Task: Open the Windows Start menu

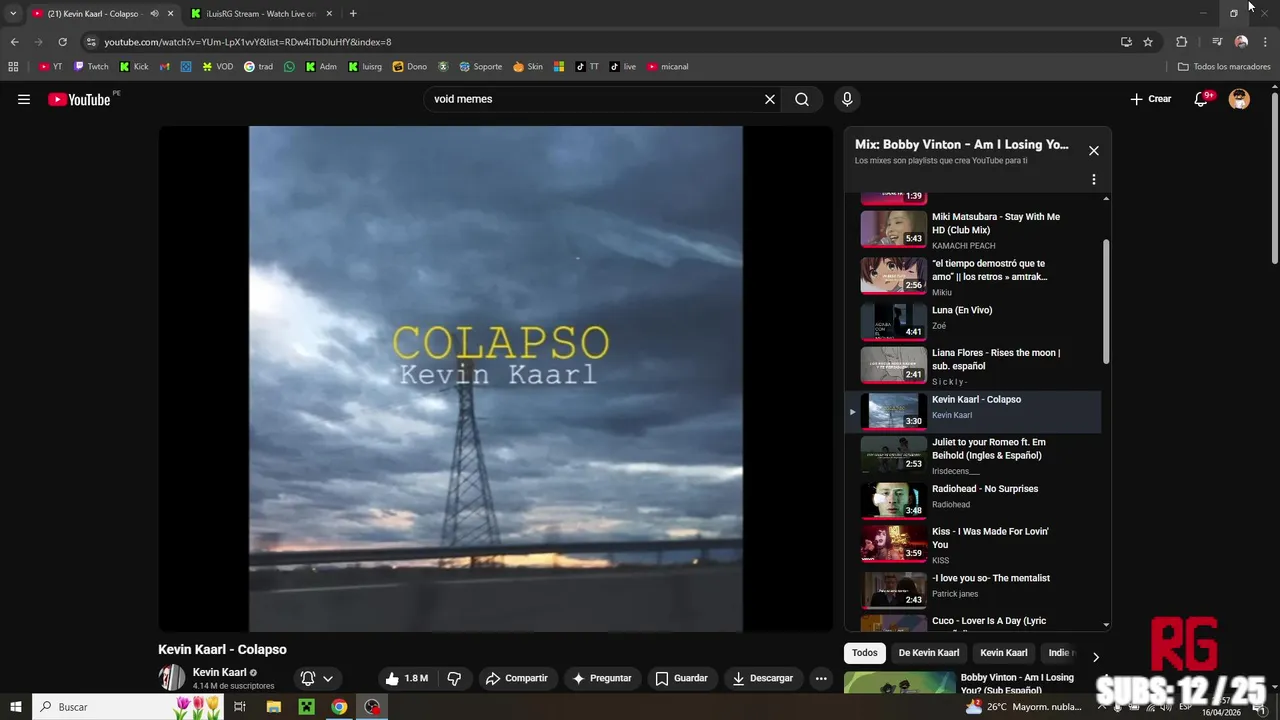Action: 16,707
